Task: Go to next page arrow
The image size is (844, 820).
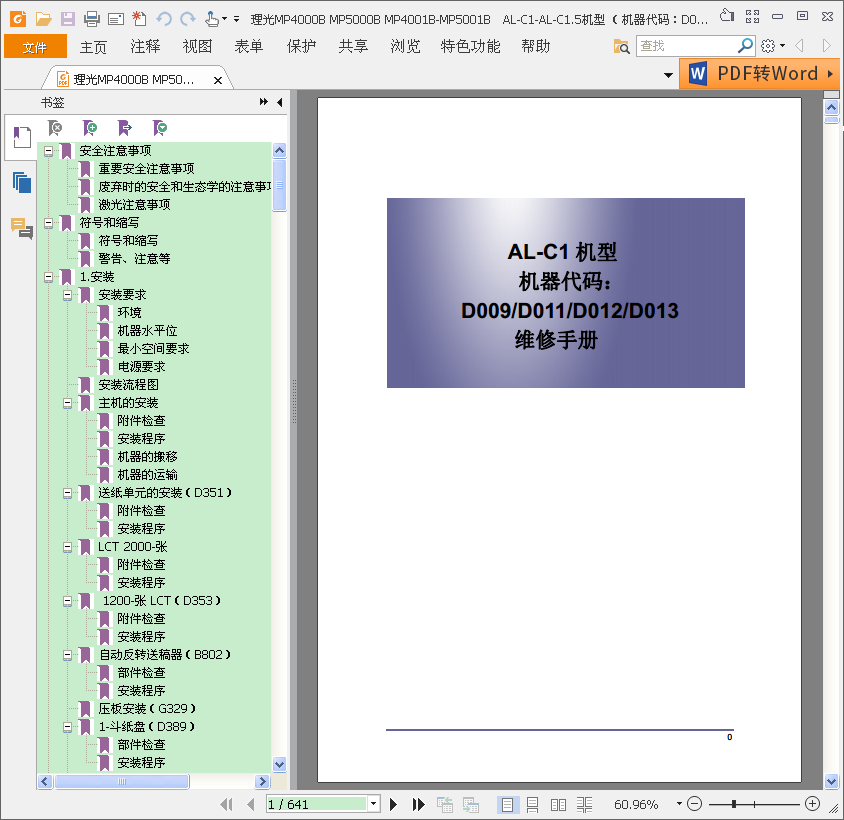Action: (x=393, y=804)
